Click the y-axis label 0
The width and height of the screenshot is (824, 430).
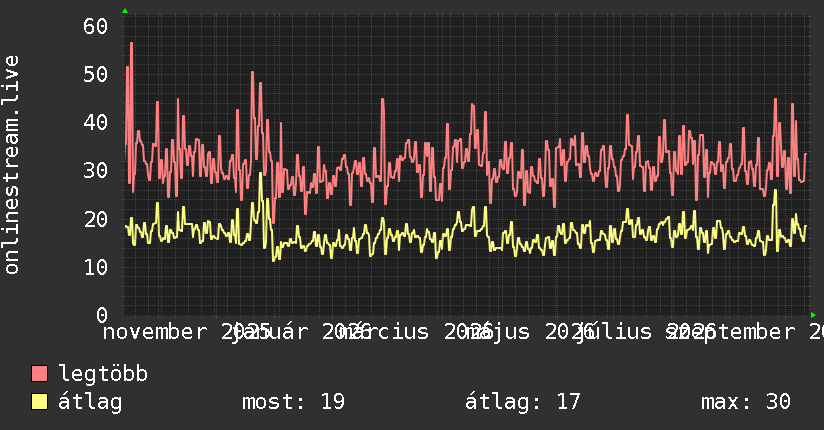point(102,315)
